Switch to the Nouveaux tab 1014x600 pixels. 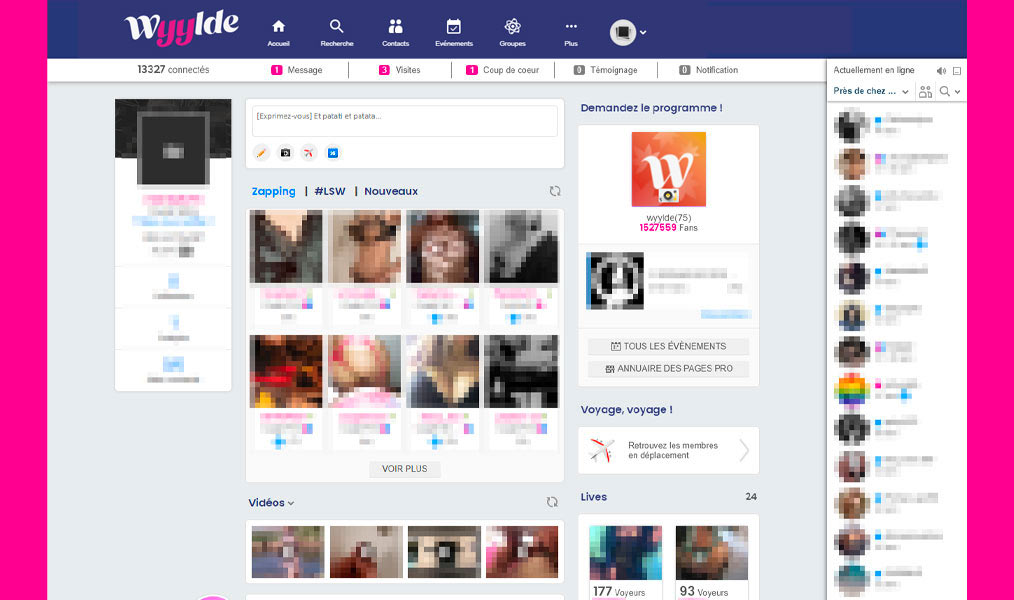pos(390,191)
